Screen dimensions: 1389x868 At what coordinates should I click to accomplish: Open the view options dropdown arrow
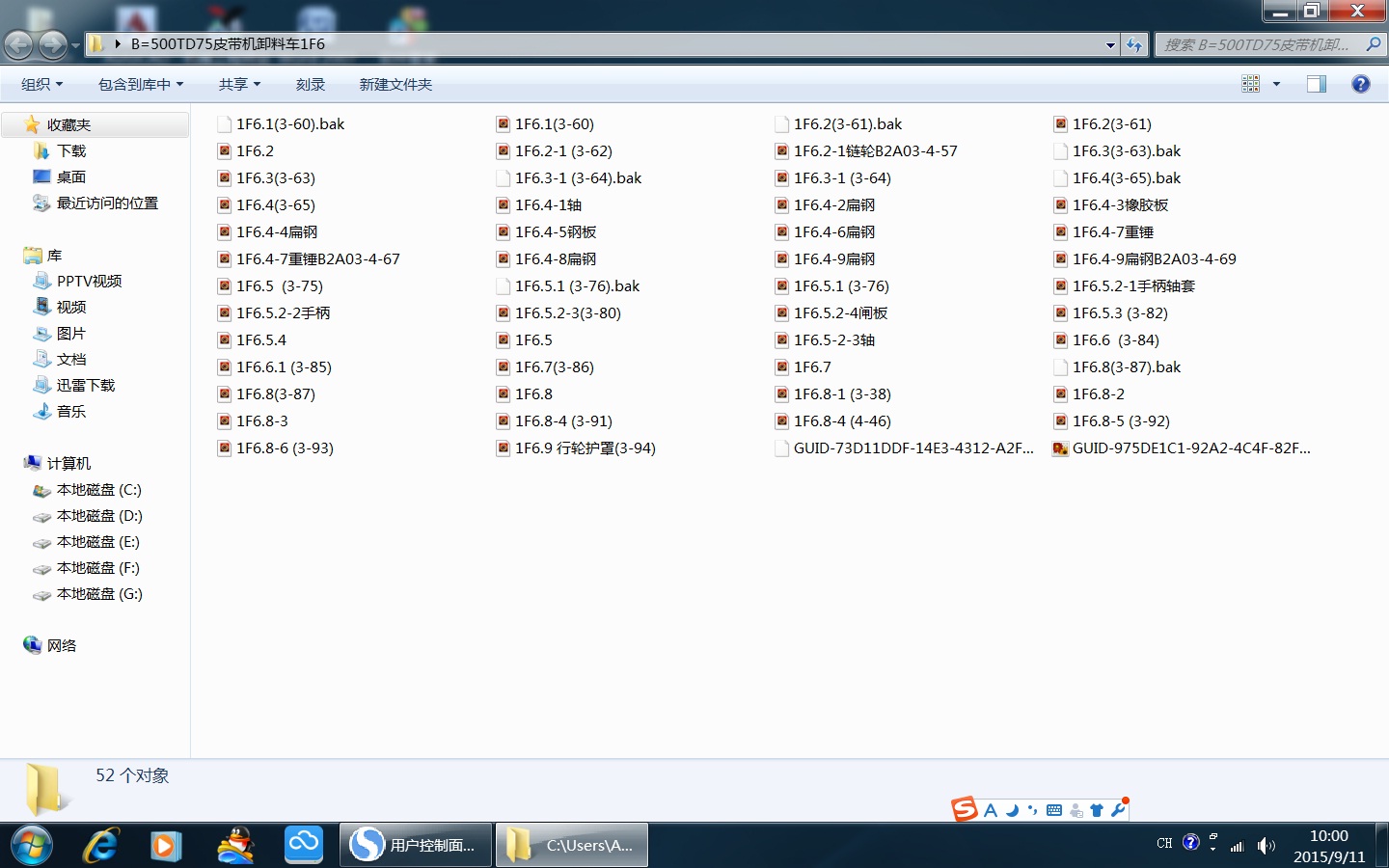(x=1276, y=84)
